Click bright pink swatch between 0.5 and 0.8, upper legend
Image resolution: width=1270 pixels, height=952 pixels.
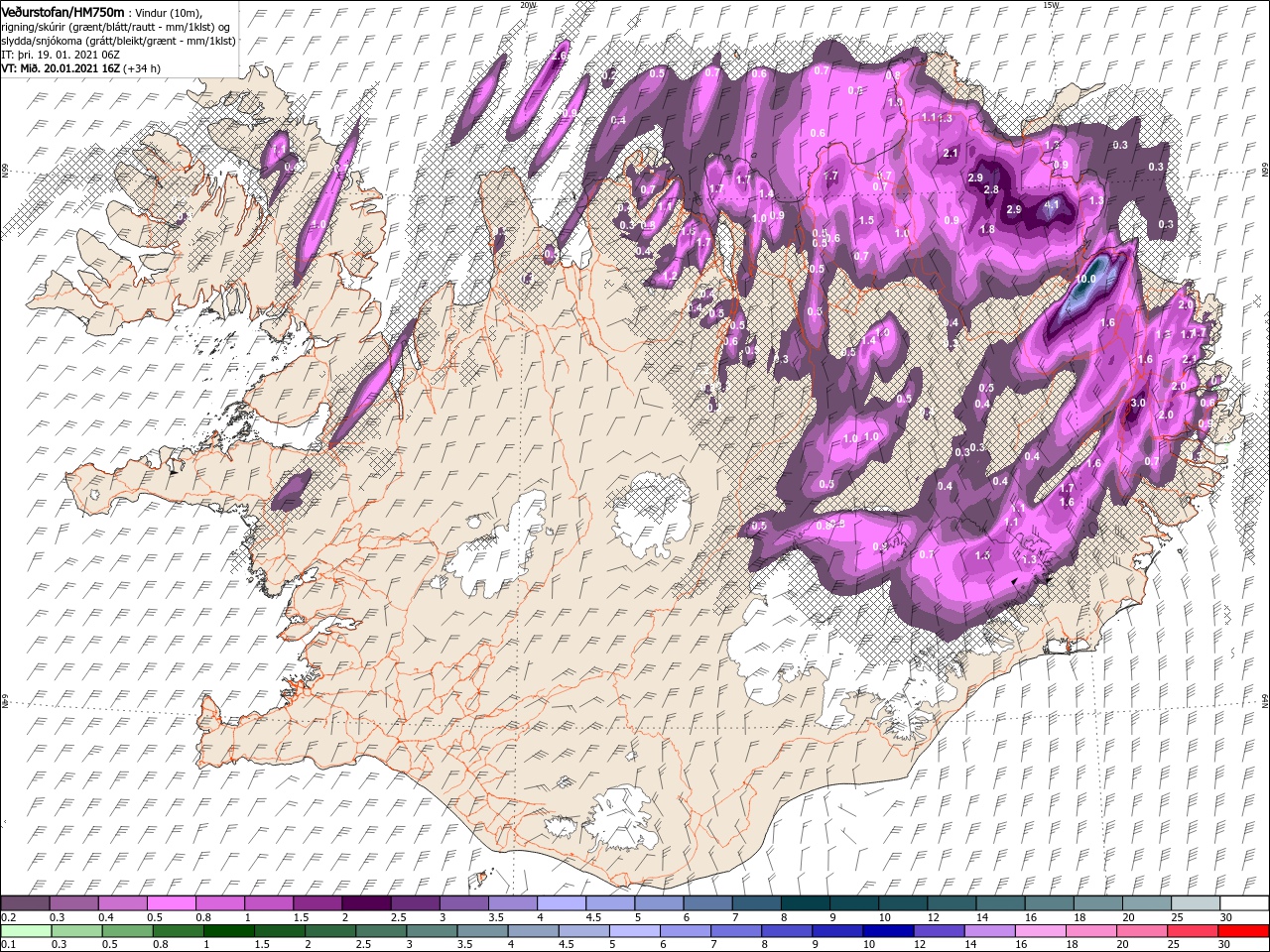pyautogui.click(x=171, y=903)
